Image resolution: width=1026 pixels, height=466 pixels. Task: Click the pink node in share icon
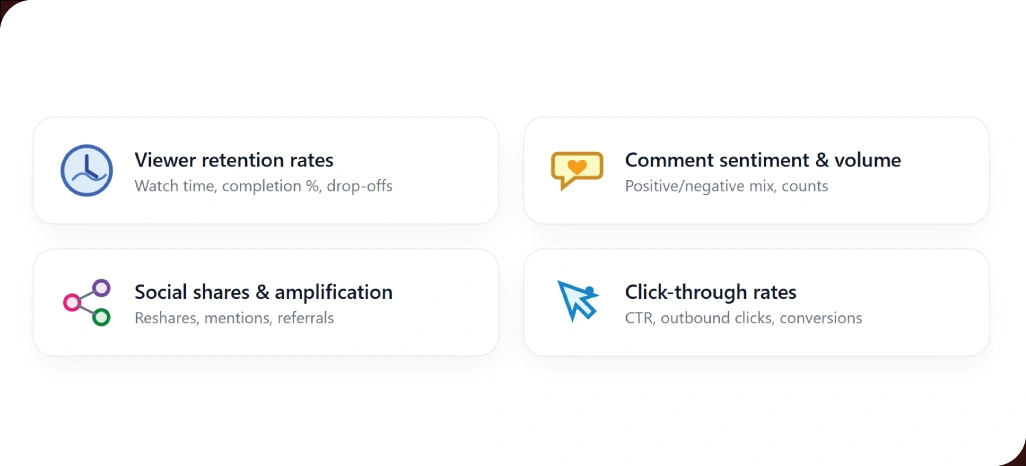pos(71,302)
